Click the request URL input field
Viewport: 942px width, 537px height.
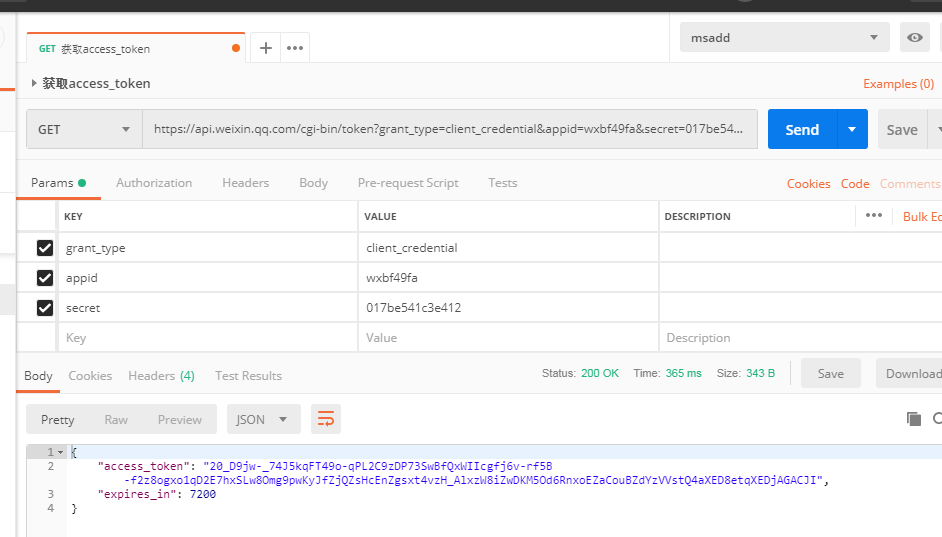pyautogui.click(x=449, y=129)
